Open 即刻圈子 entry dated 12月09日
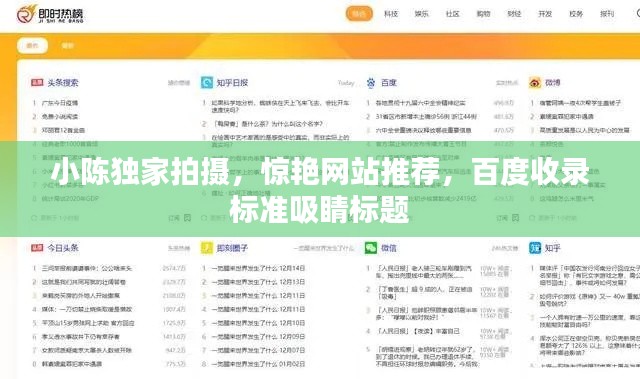The width and height of the screenshot is (640, 379). click(x=258, y=337)
